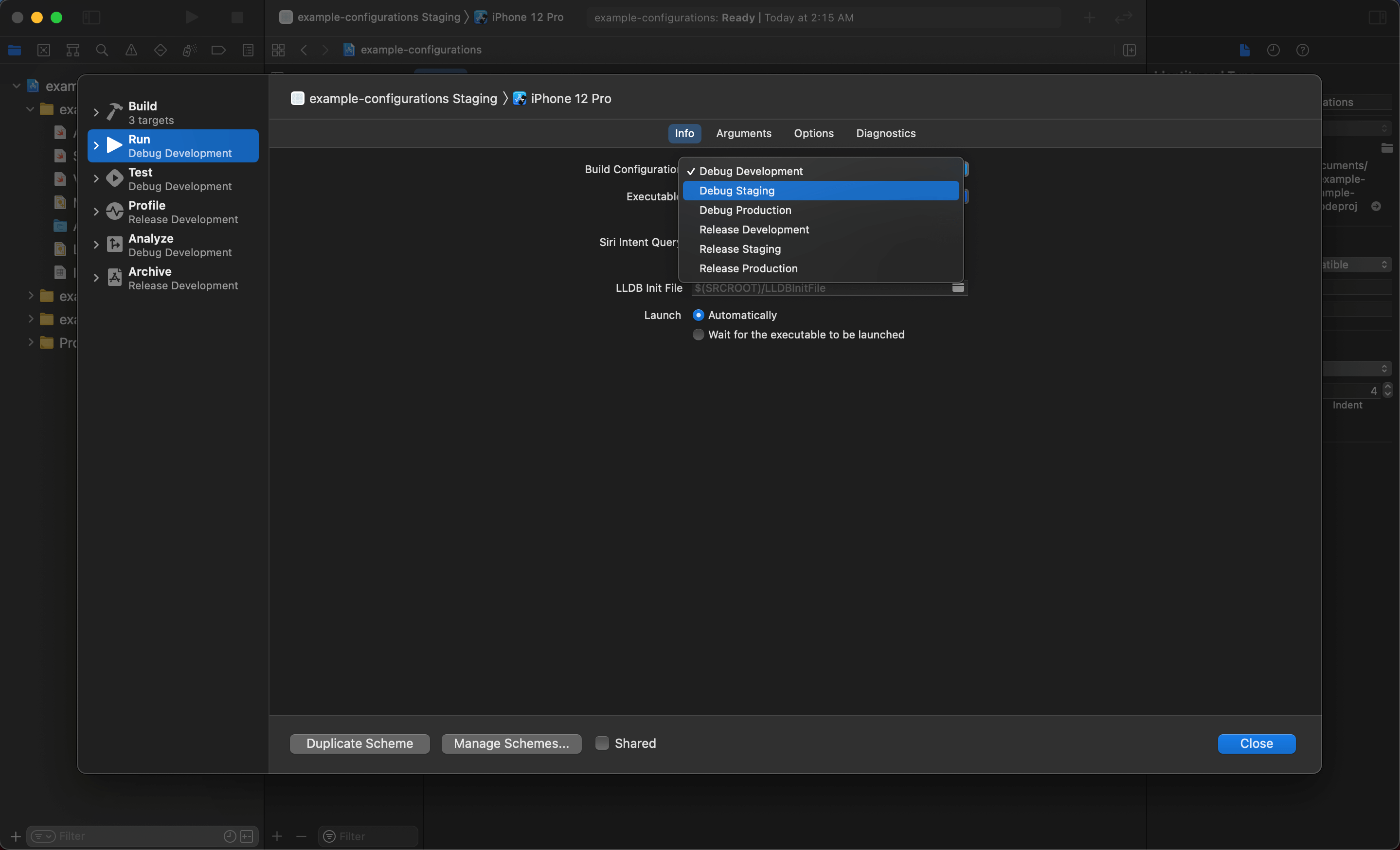The height and width of the screenshot is (850, 1400).
Task: Open the breakpoint navigator icon
Action: [219, 50]
